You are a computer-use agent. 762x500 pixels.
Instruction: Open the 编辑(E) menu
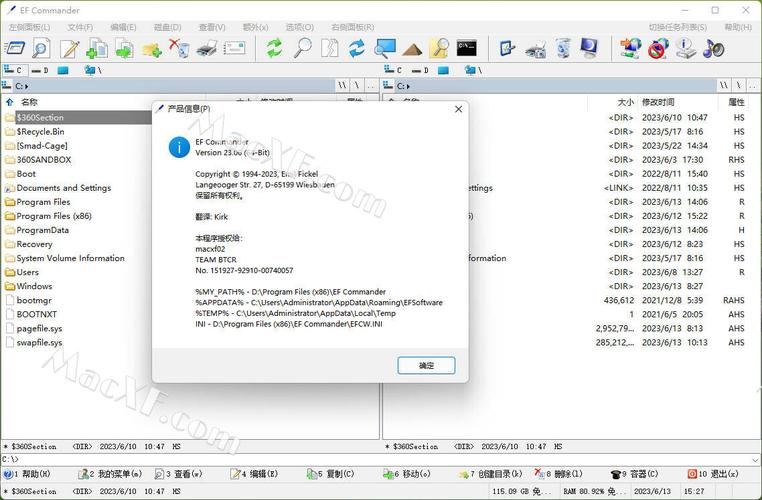[123, 27]
